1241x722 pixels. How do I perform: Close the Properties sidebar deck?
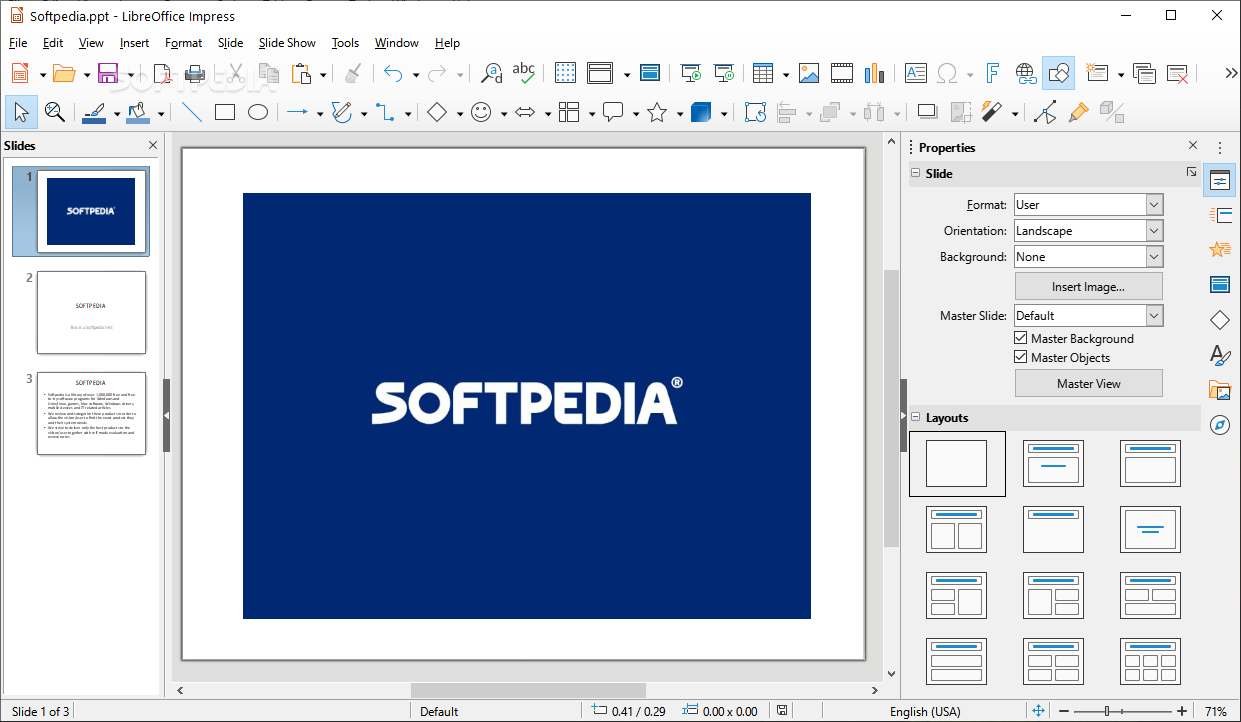tap(1192, 146)
